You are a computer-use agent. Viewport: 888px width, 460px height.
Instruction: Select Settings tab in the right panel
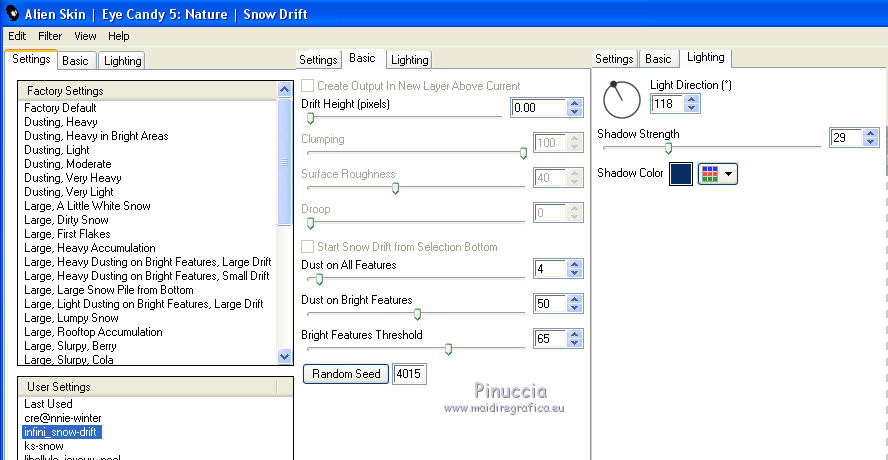tap(614, 59)
